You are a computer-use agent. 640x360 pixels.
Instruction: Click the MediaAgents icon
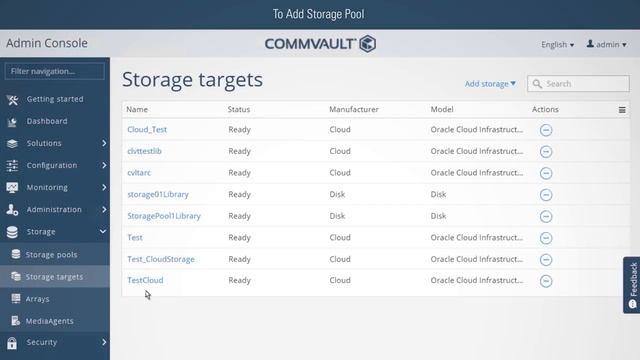tap(16, 321)
